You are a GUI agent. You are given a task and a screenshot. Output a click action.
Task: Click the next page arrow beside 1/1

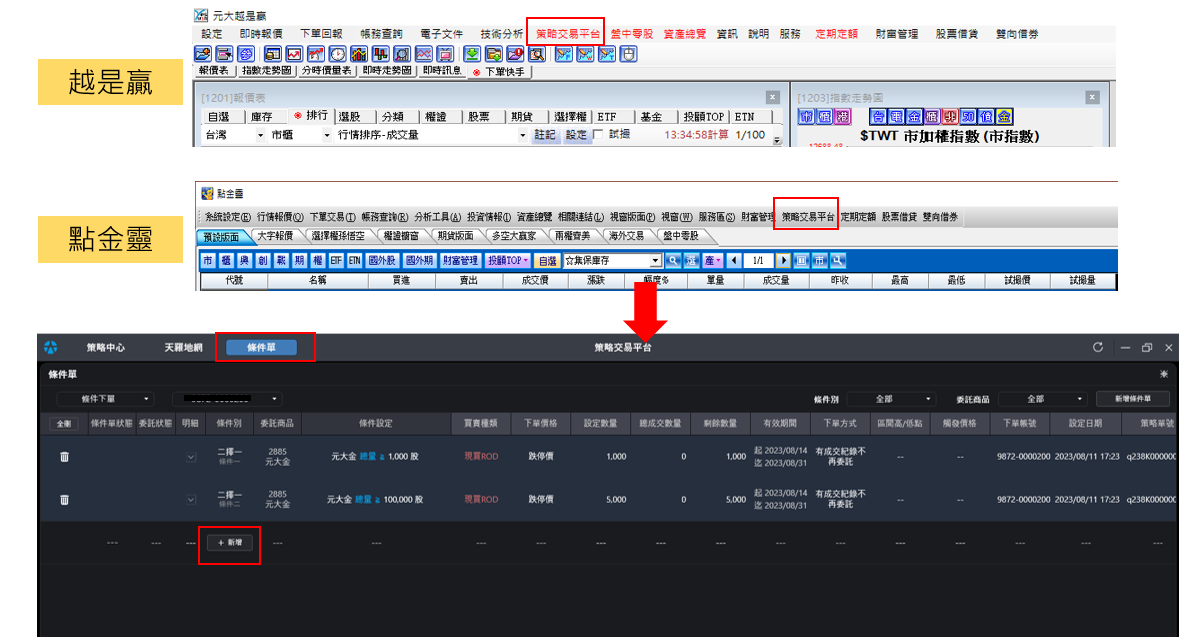[784, 260]
